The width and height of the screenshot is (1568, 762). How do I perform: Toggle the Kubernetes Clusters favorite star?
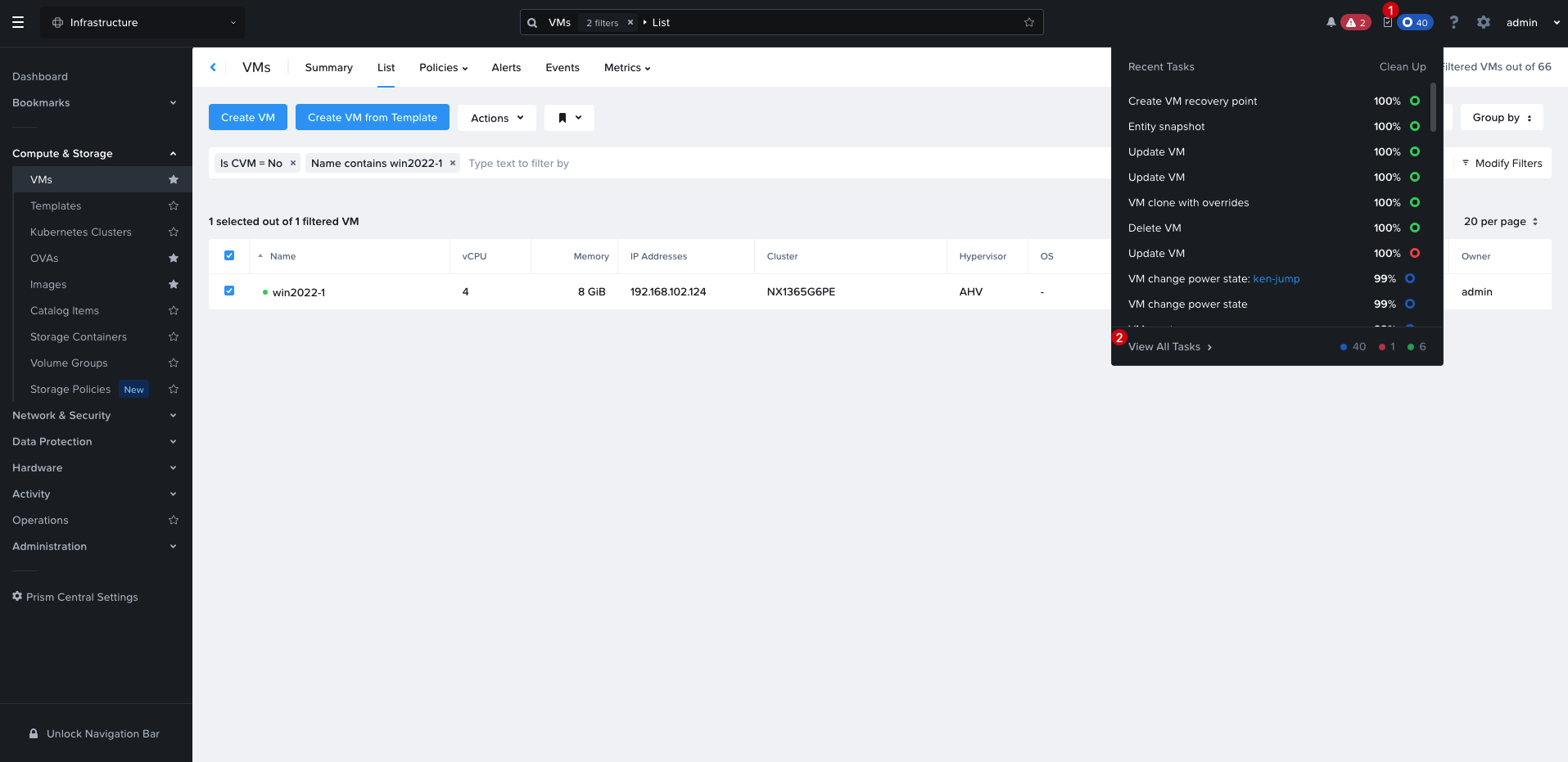173,232
